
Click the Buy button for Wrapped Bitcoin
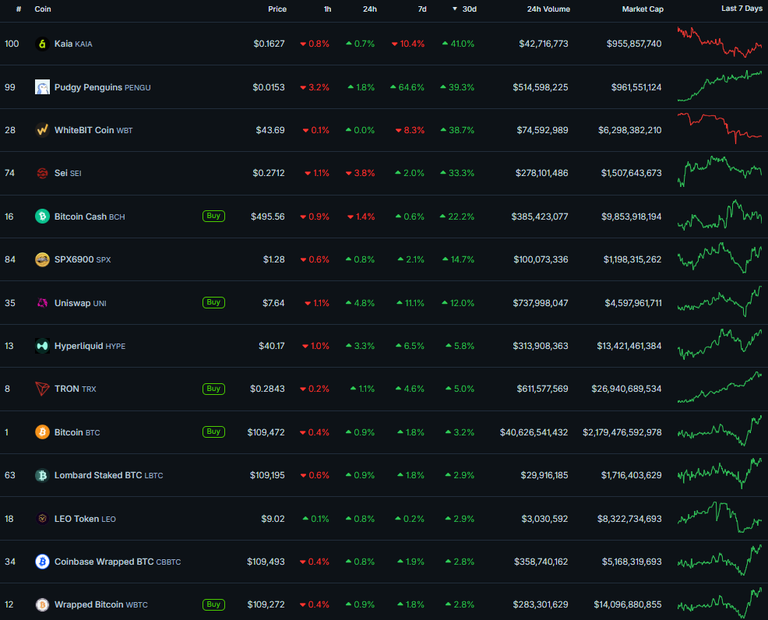pyautogui.click(x=214, y=605)
